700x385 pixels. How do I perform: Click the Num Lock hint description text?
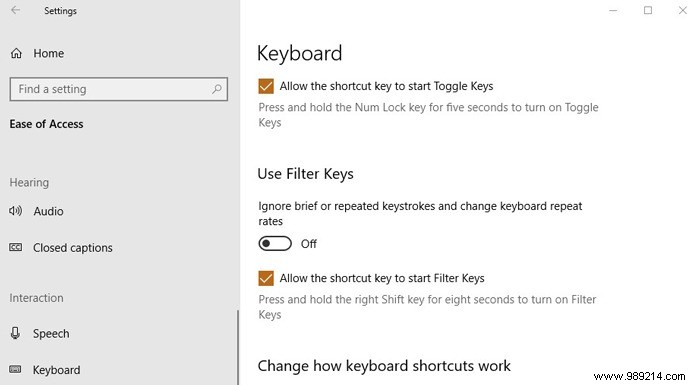(428, 115)
